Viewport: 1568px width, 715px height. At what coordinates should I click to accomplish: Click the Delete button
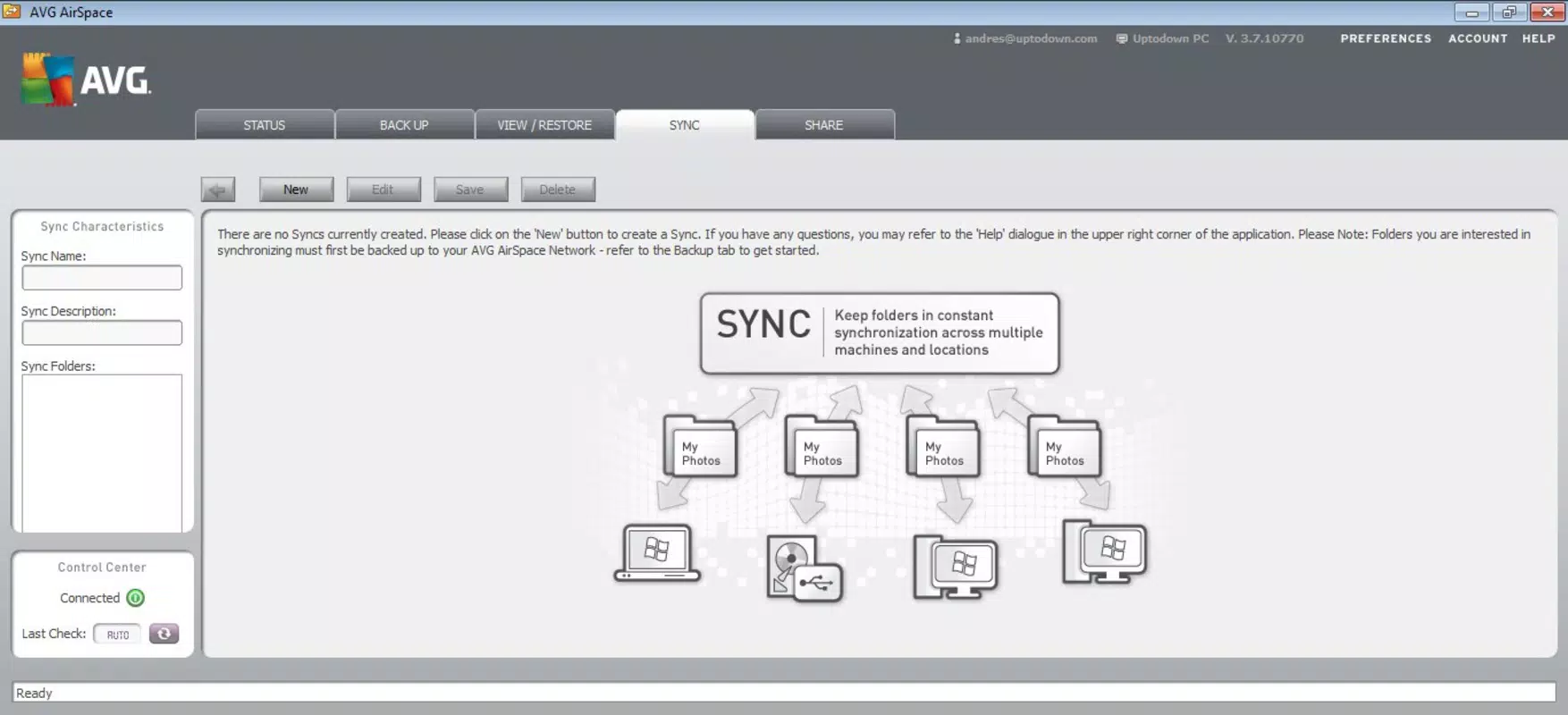[x=558, y=189]
